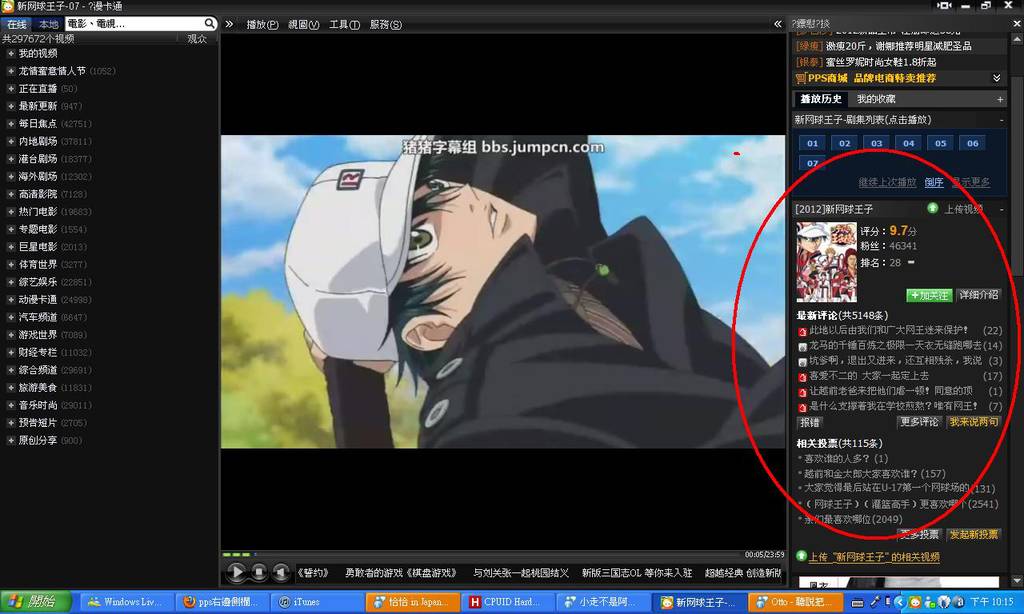
Task: Expand the 内地剧场 category
Action: (x=10, y=142)
